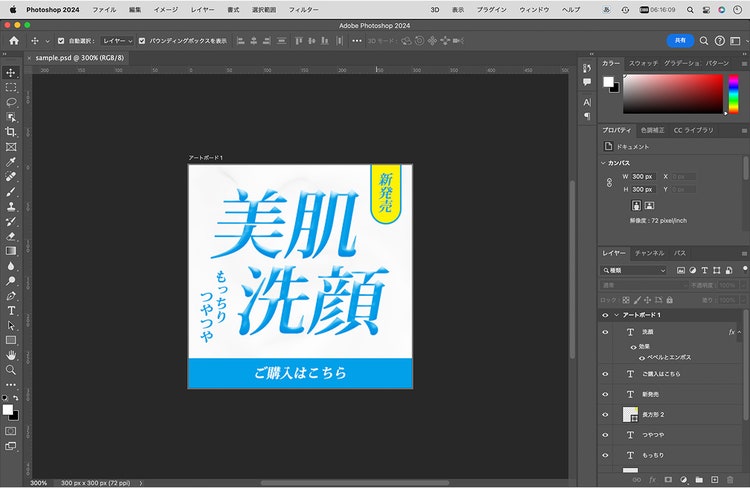
Task: Select the Path Selection tool
Action: pyautogui.click(x=11, y=325)
